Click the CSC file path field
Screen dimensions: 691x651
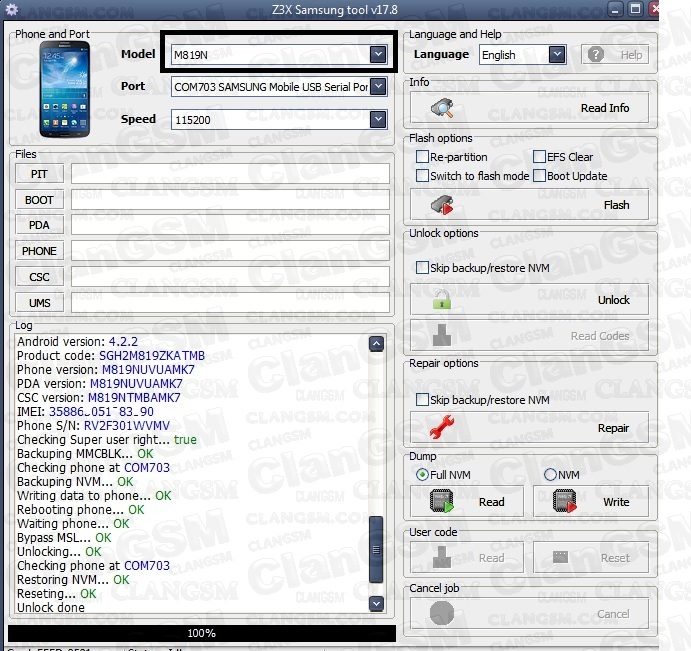click(x=230, y=277)
